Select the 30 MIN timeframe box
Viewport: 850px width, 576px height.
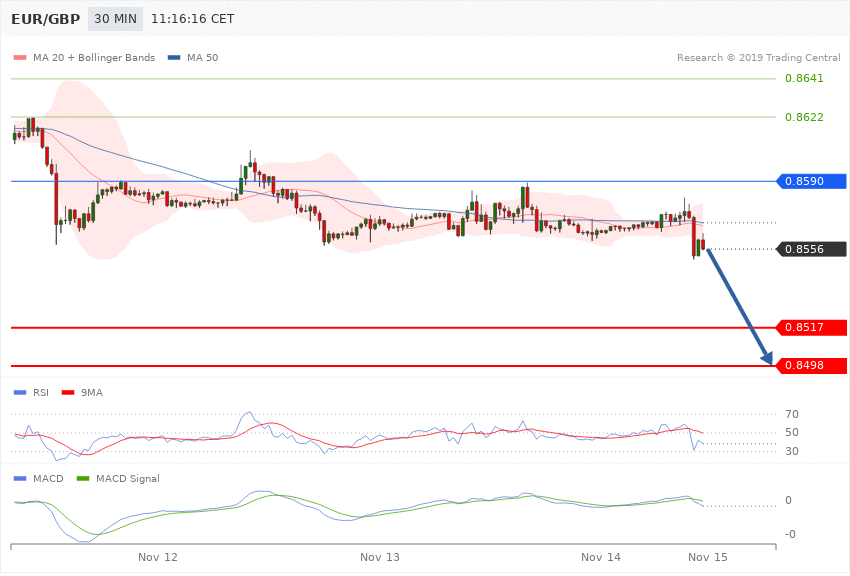click(x=114, y=19)
